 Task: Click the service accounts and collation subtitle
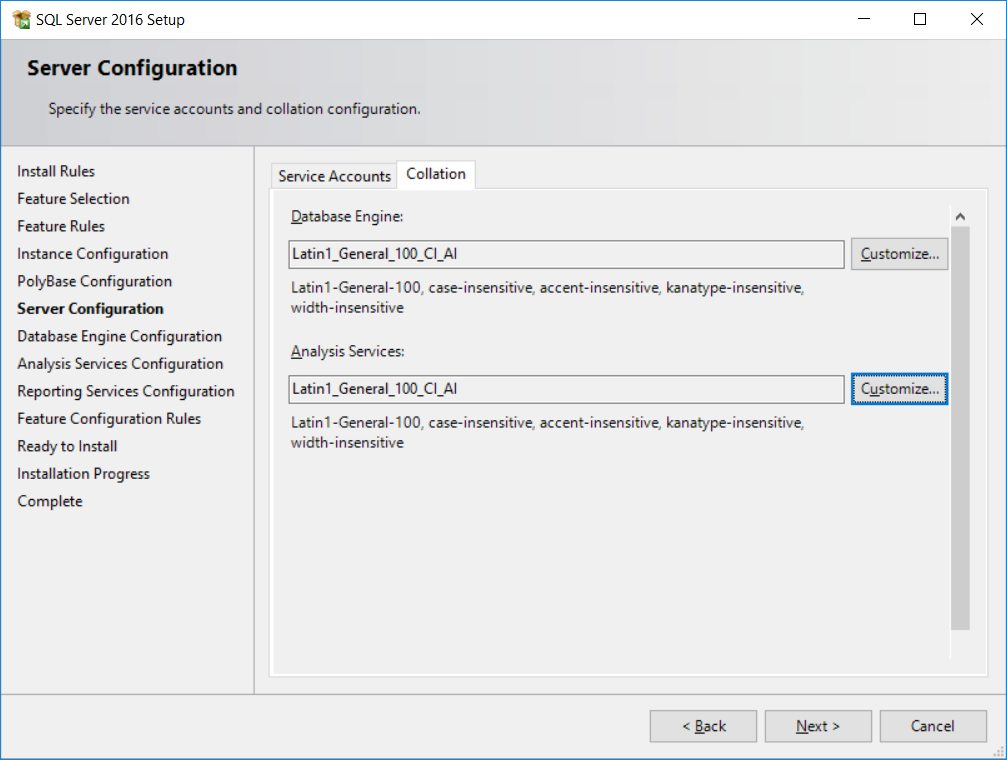(234, 109)
